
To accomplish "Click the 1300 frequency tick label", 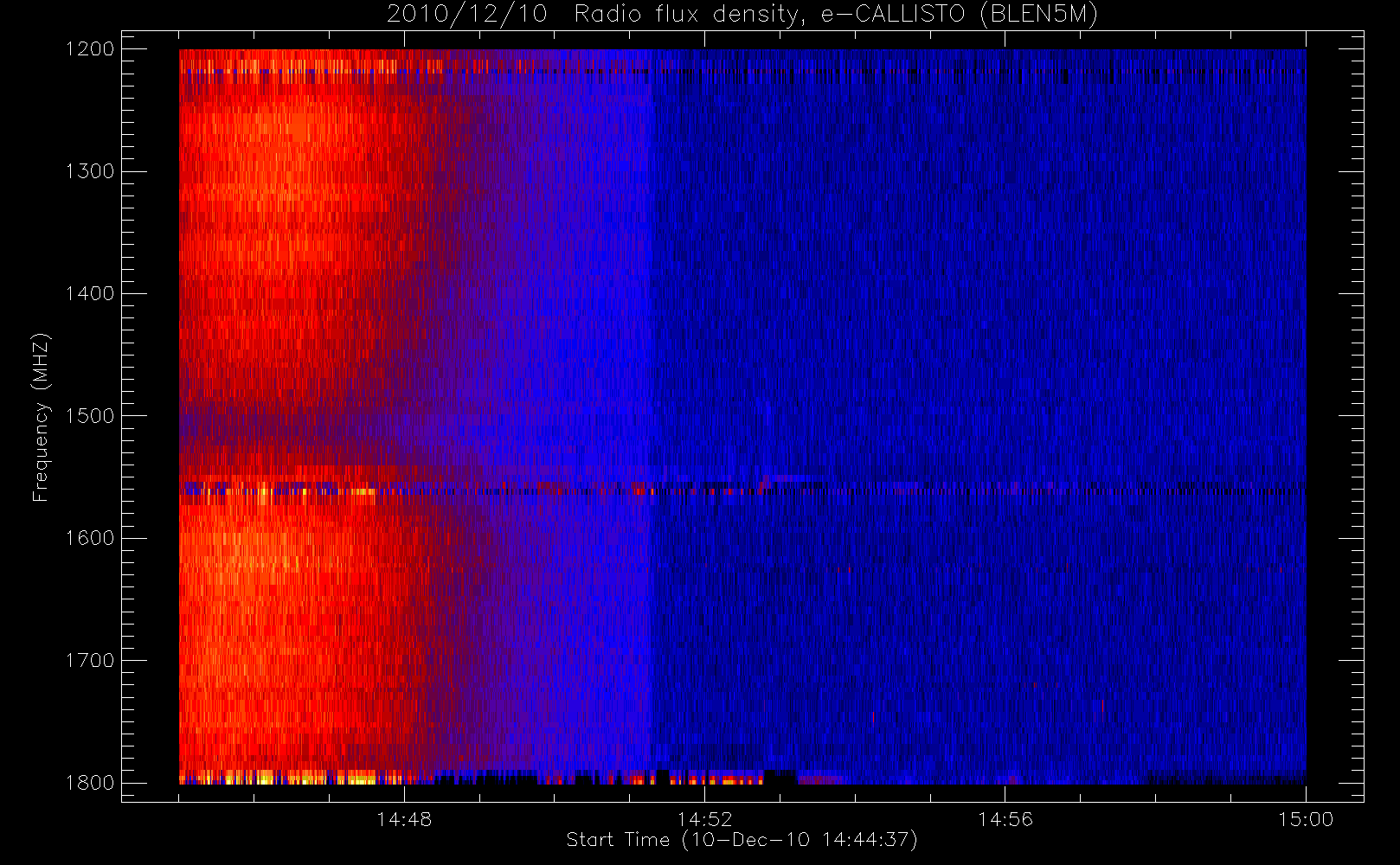I will (90, 171).
